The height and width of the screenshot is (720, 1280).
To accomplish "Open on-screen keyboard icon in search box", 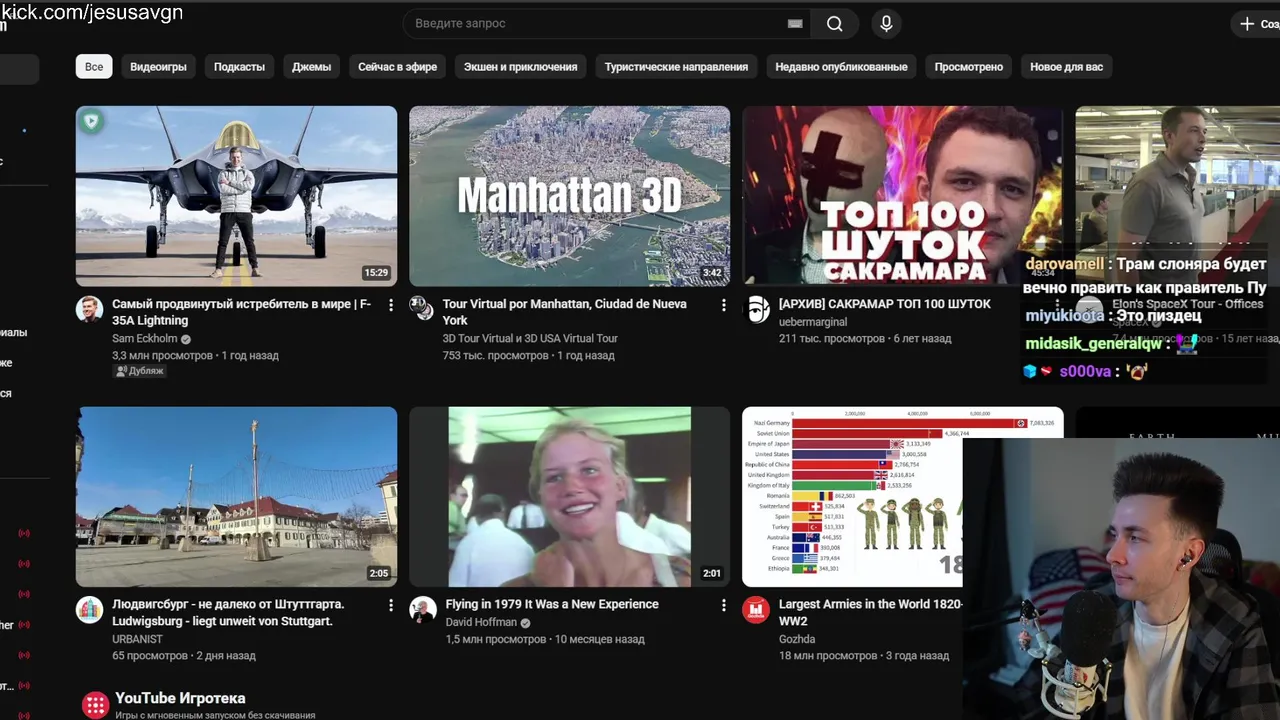I will point(795,24).
